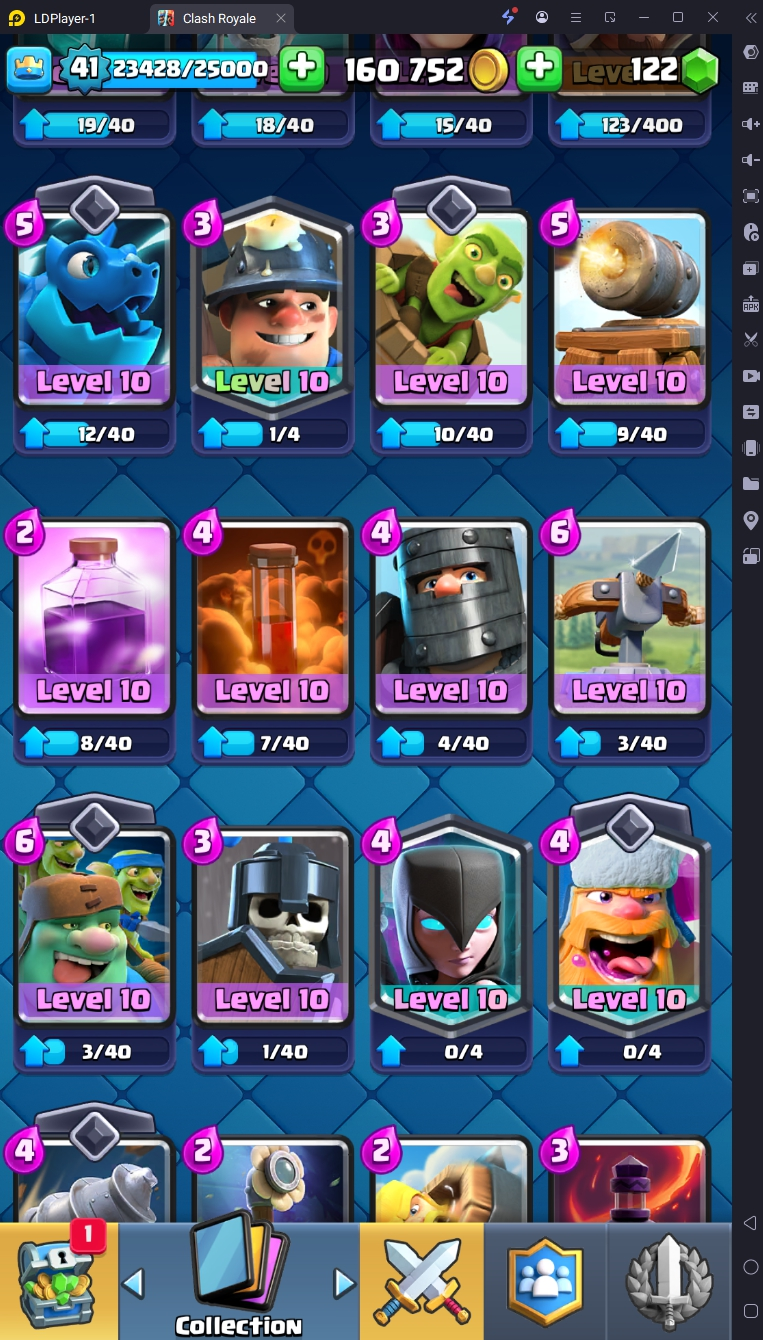Tap the green gem icon
This screenshot has height=1340, width=763.
pos(700,70)
